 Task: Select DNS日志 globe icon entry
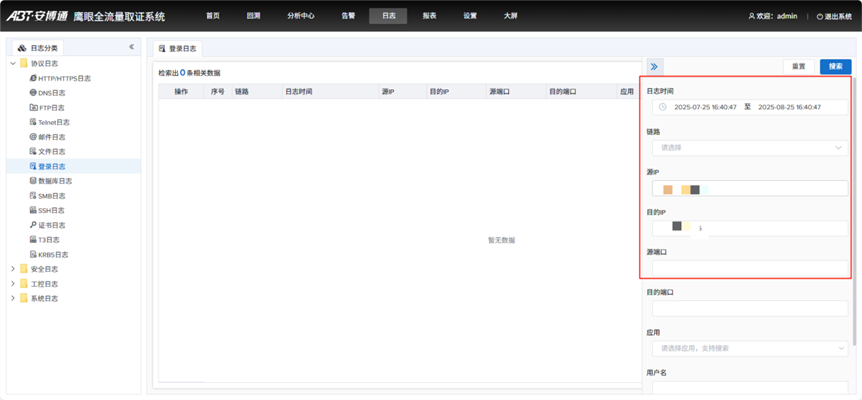click(51, 93)
